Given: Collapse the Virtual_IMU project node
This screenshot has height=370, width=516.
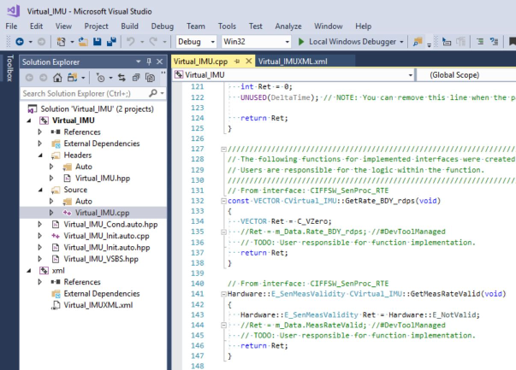Looking at the screenshot, I should coord(29,120).
